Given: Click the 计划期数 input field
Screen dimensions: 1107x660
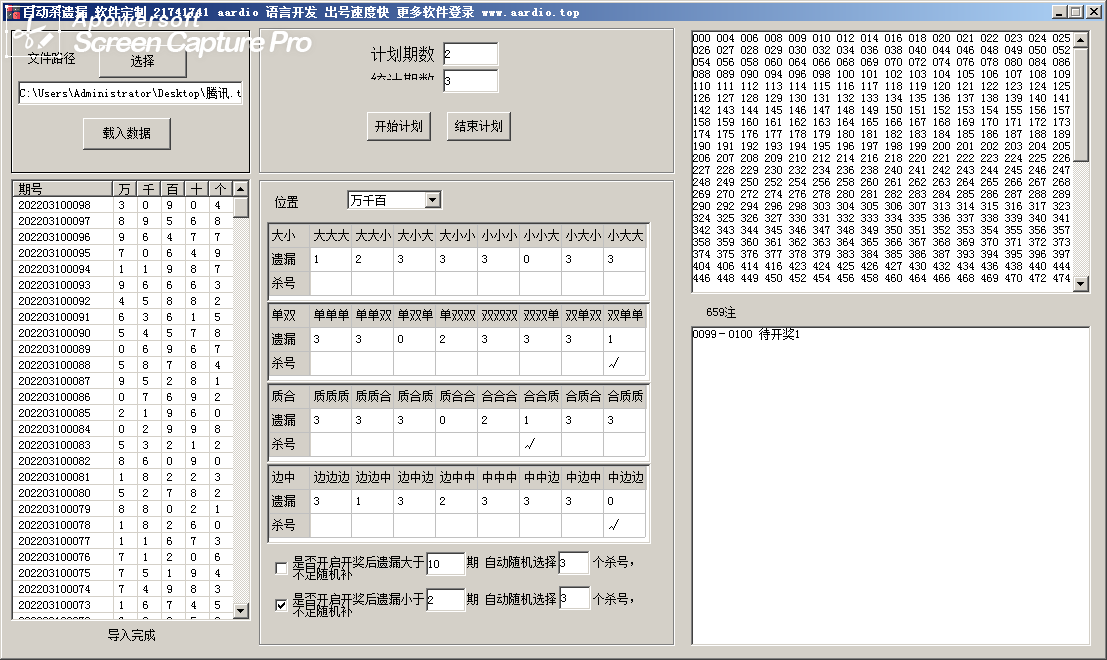Looking at the screenshot, I should pyautogui.click(x=469, y=55).
